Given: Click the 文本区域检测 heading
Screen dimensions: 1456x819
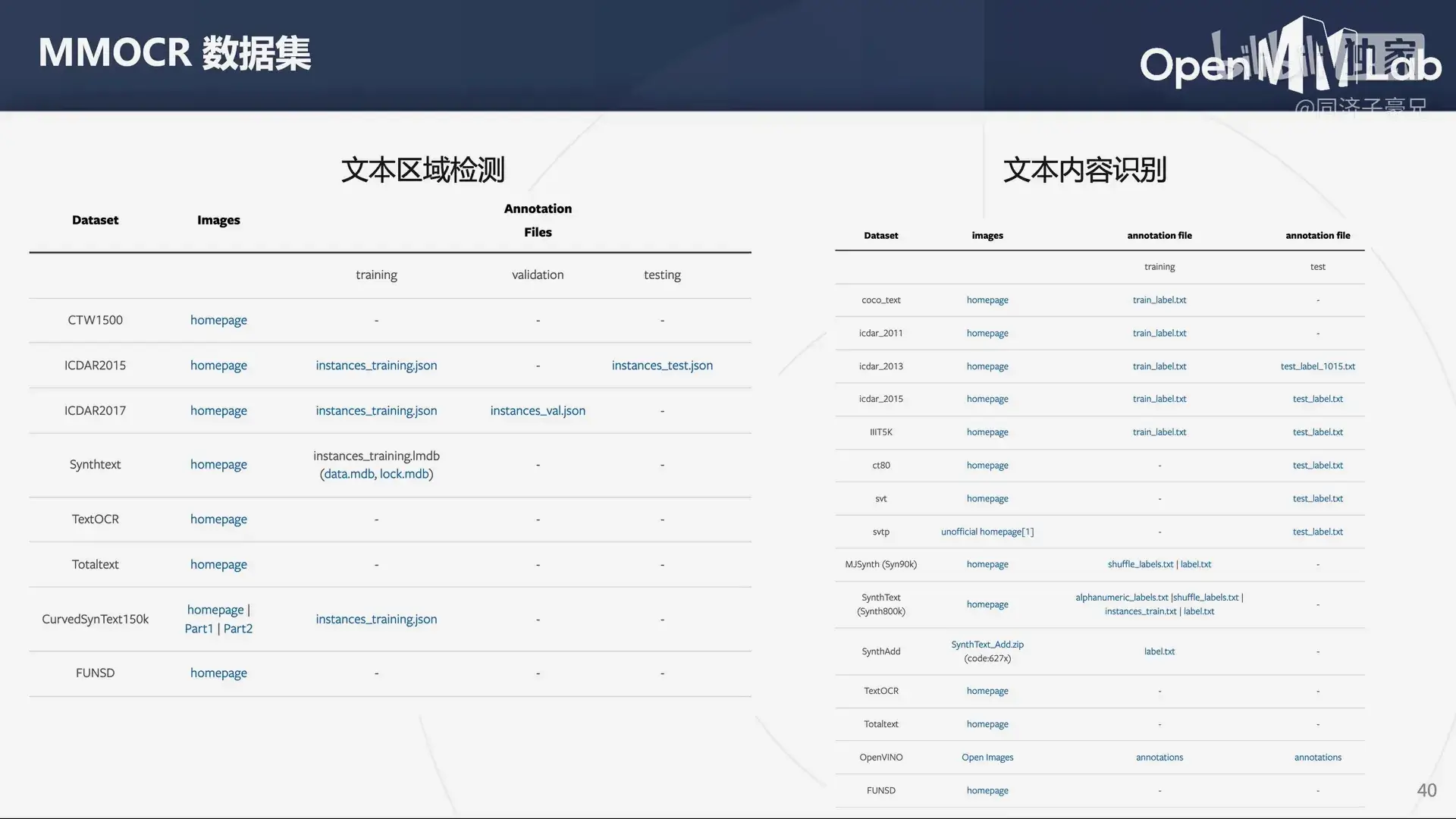Looking at the screenshot, I should coord(423,170).
